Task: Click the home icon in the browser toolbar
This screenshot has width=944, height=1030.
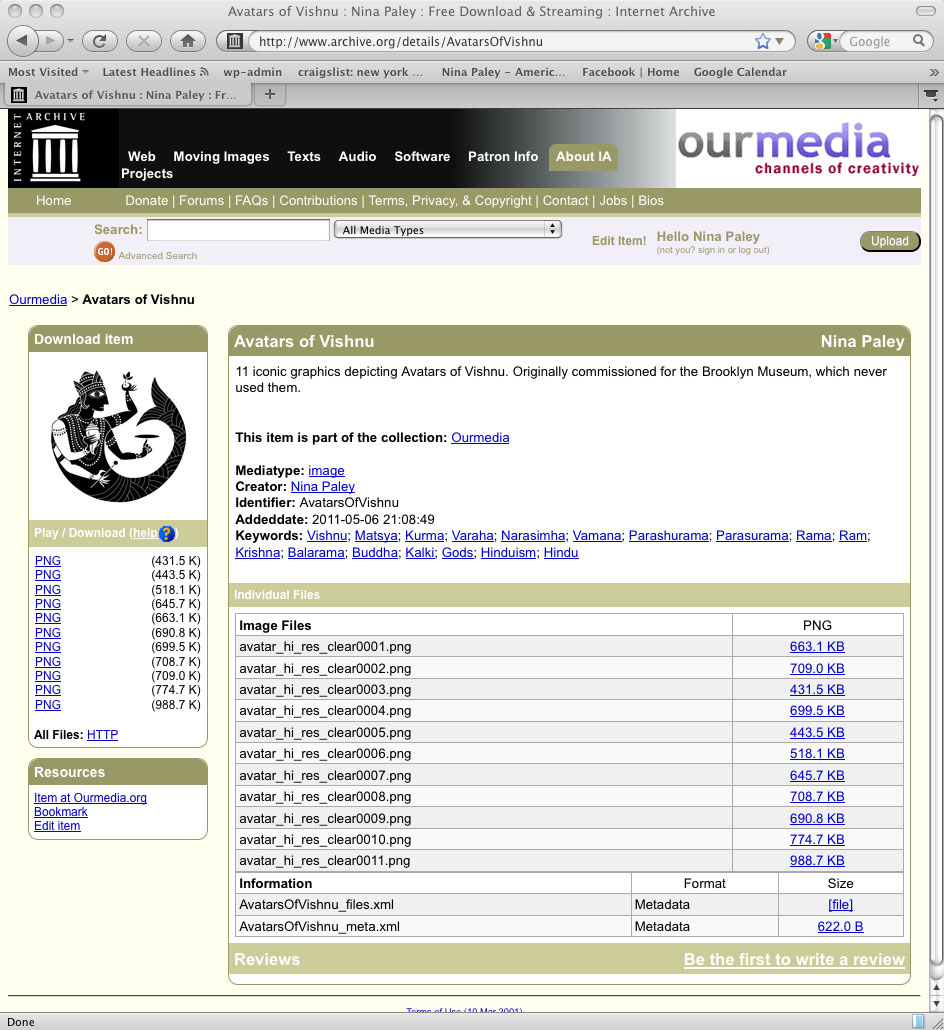Action: (x=187, y=41)
